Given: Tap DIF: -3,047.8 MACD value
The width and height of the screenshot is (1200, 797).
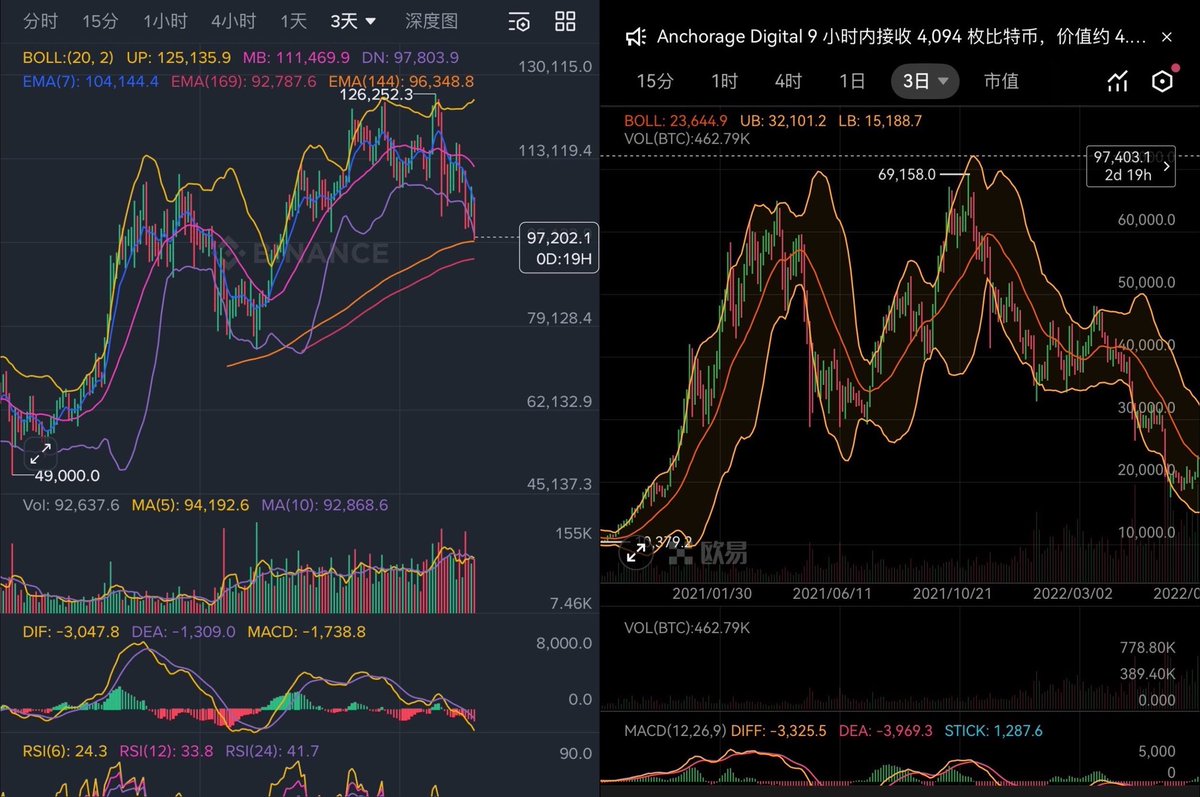Looking at the screenshot, I should (71, 632).
